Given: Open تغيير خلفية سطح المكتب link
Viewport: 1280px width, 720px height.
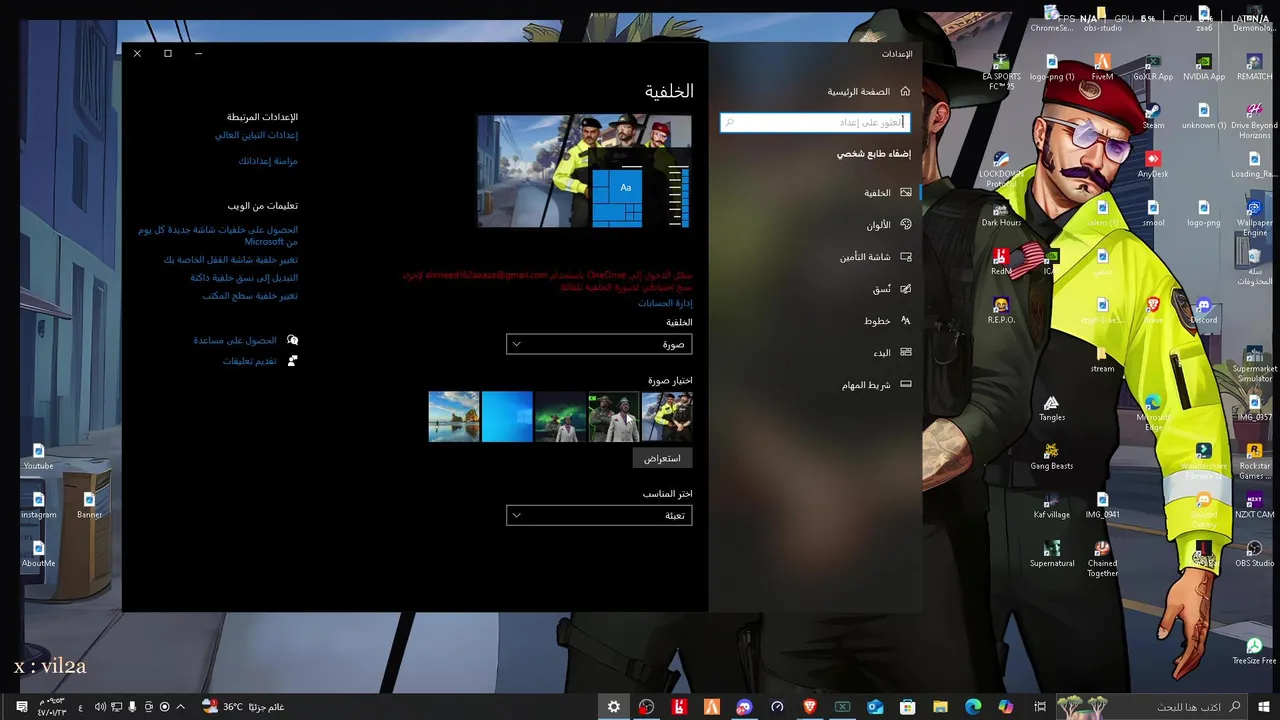Looking at the screenshot, I should coord(250,296).
